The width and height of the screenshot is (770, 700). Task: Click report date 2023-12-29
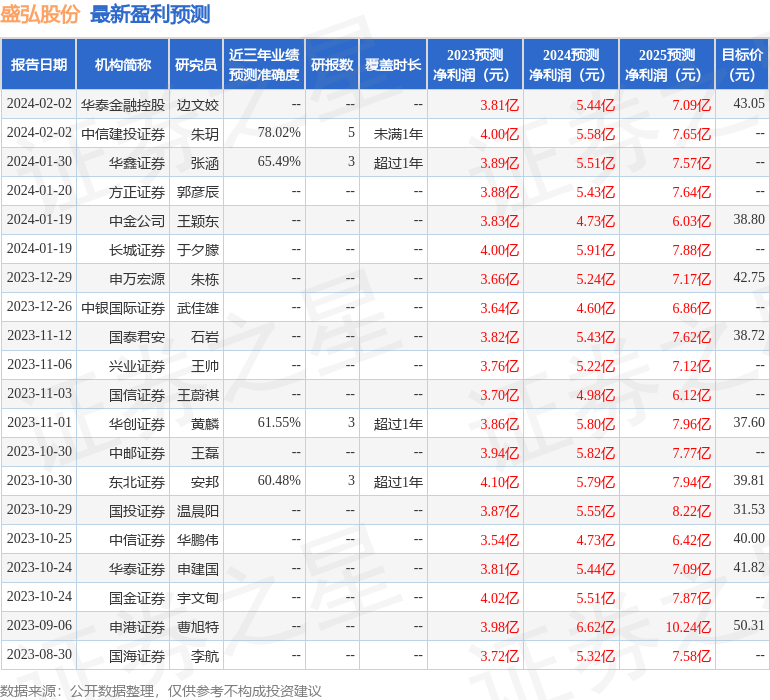tap(39, 277)
